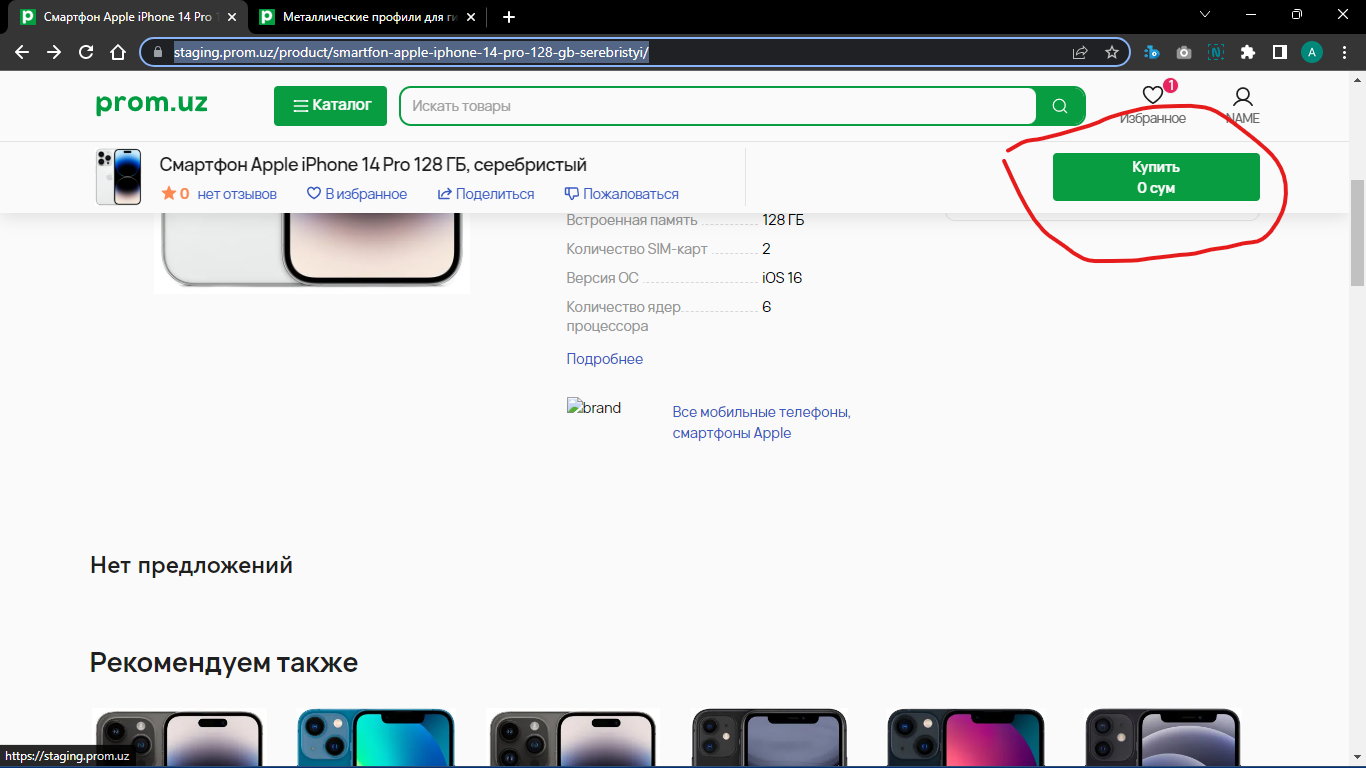Open a new browser tab
The image size is (1366, 768).
pyautogui.click(x=509, y=17)
